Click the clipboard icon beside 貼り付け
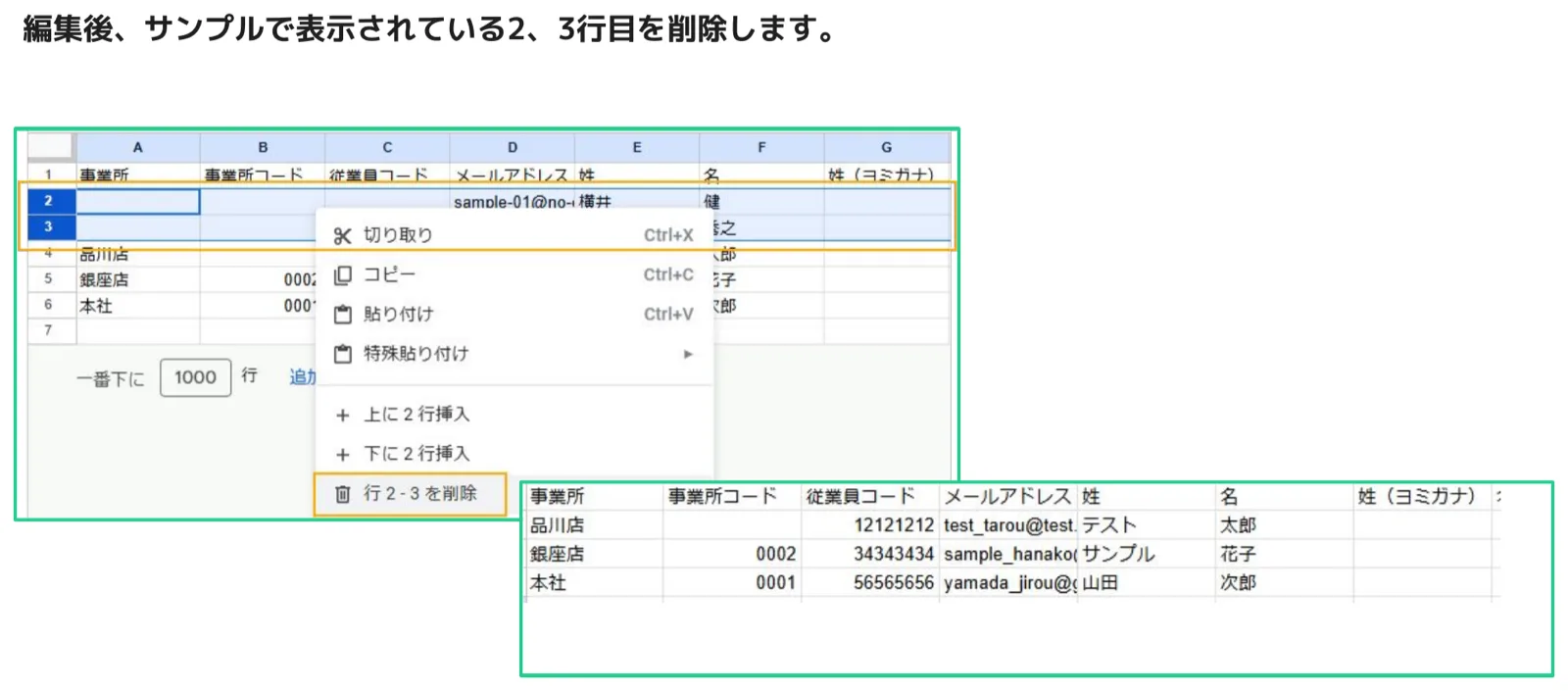 pos(342,315)
